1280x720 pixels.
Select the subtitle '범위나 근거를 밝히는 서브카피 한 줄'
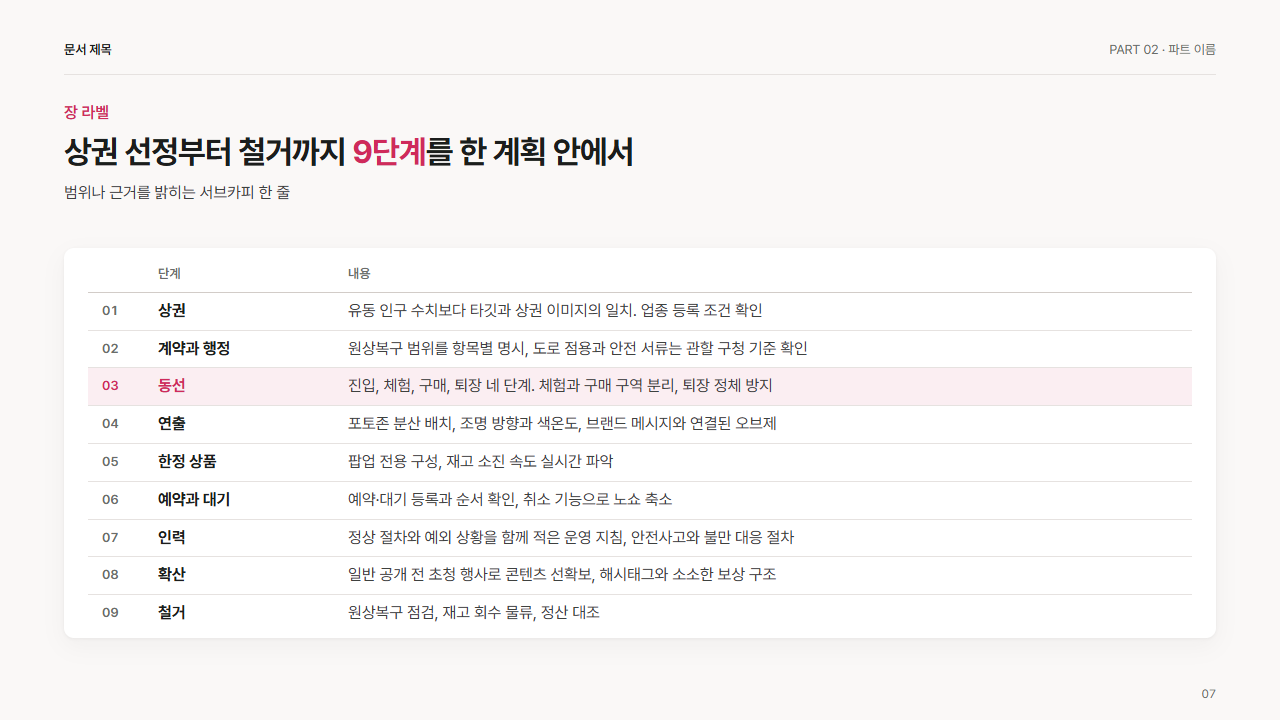[177, 192]
